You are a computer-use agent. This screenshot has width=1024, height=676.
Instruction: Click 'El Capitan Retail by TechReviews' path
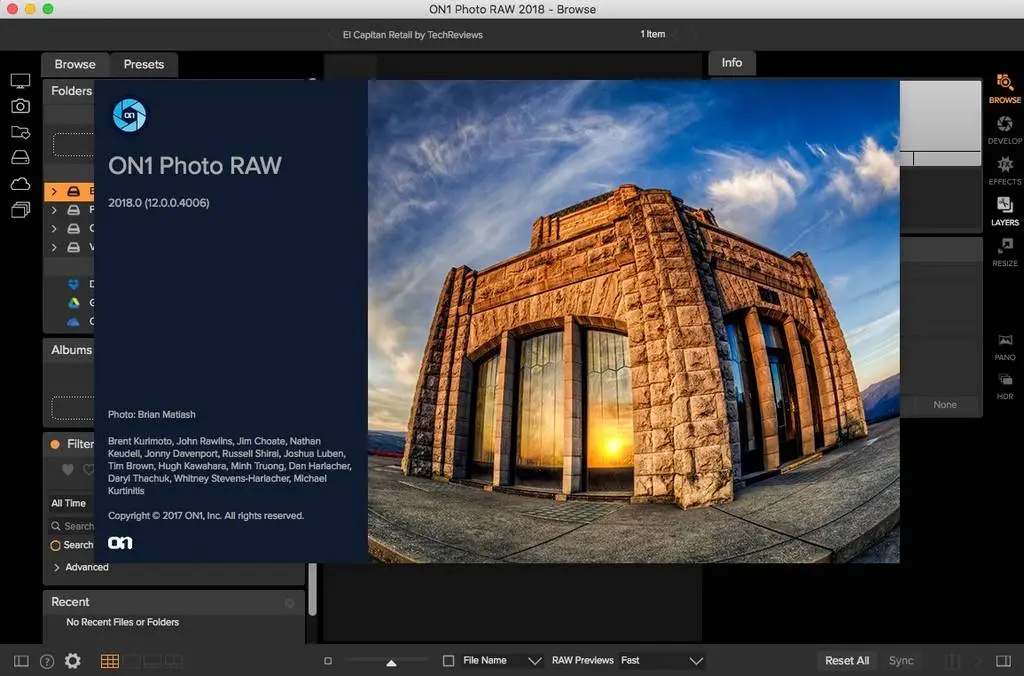[413, 35]
